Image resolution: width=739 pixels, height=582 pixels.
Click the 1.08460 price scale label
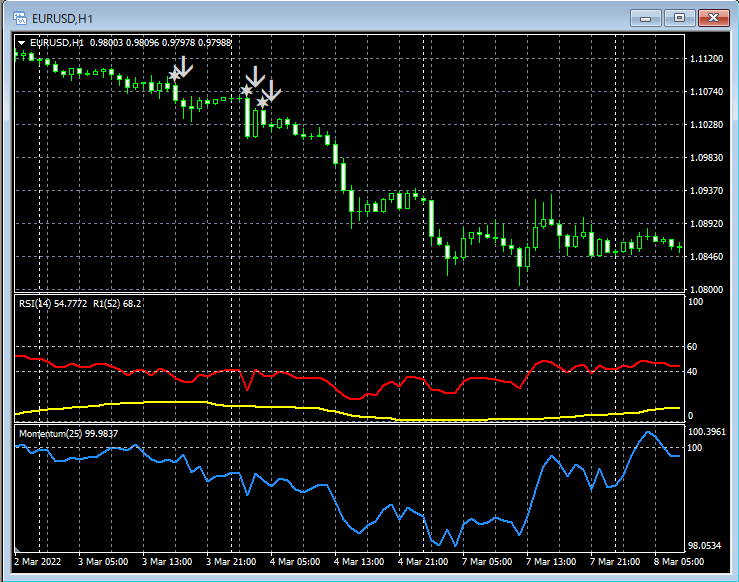(706, 256)
